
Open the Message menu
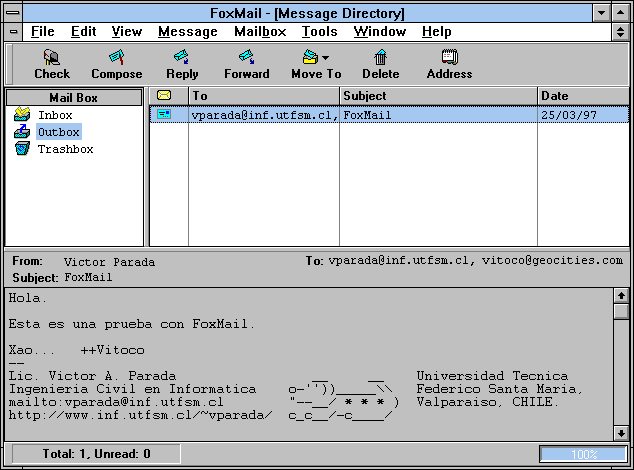[x=188, y=32]
